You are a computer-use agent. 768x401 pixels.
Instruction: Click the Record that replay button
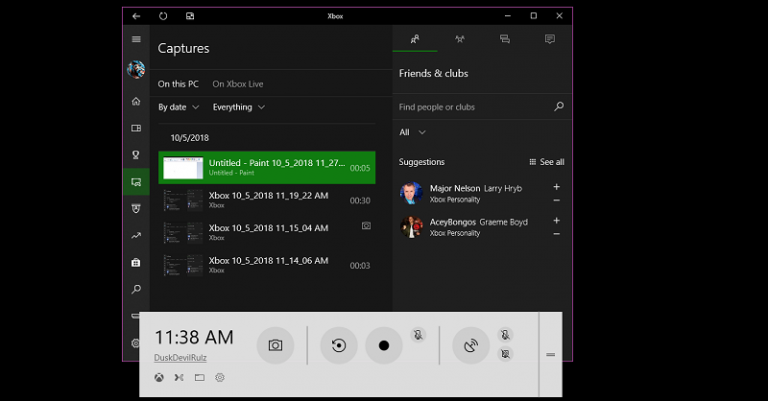[338, 345]
